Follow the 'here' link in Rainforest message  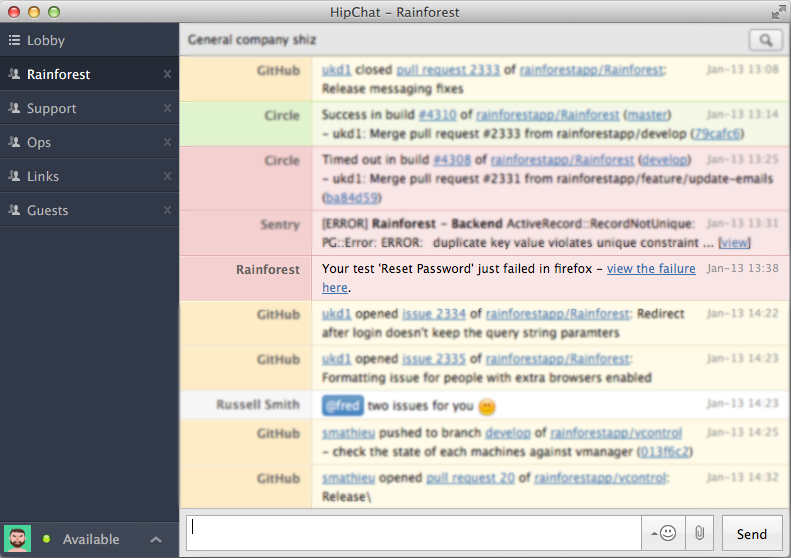tap(335, 288)
